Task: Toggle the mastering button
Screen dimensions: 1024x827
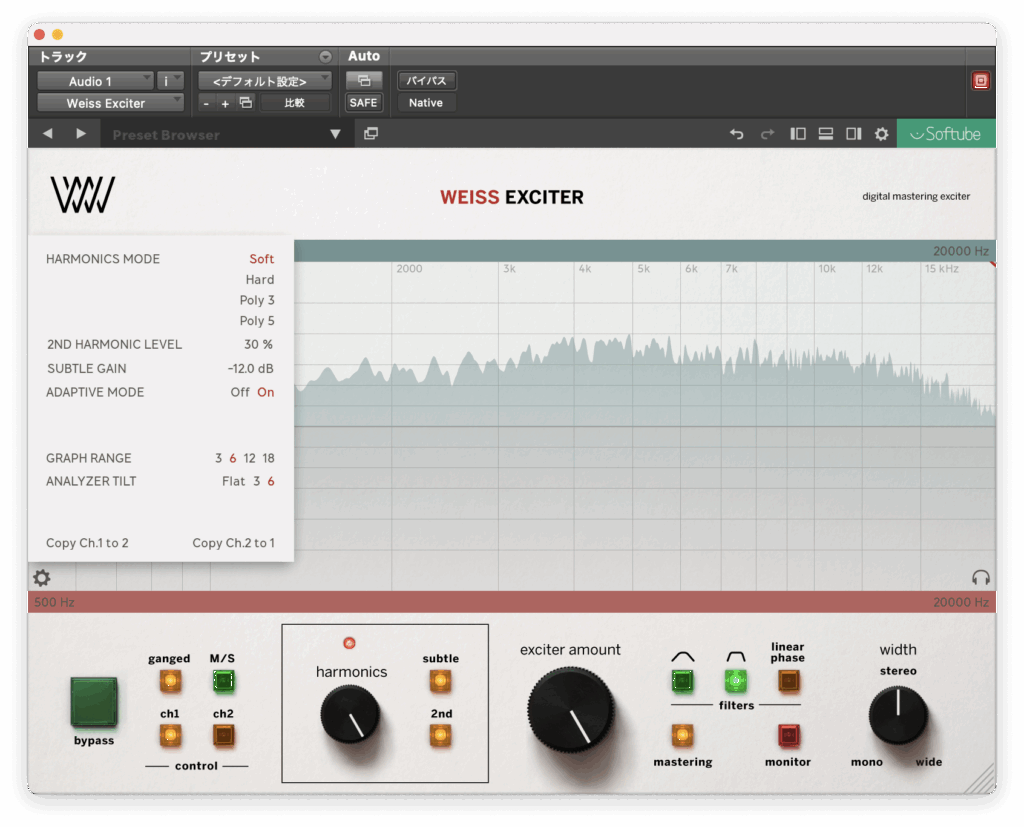Action: click(682, 736)
